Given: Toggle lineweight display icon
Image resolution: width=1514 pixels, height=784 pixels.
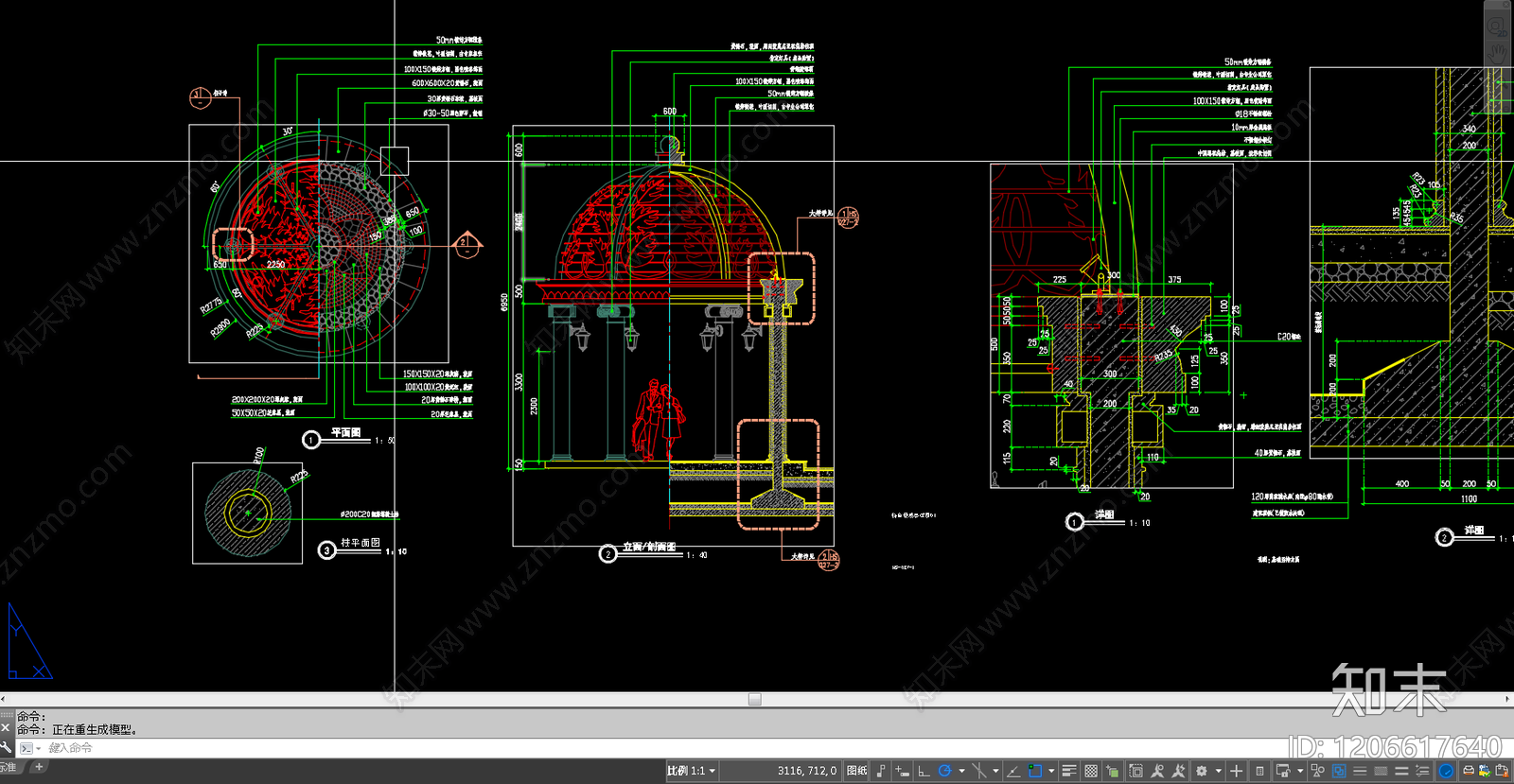Looking at the screenshot, I should pyautogui.click(x=1069, y=771).
